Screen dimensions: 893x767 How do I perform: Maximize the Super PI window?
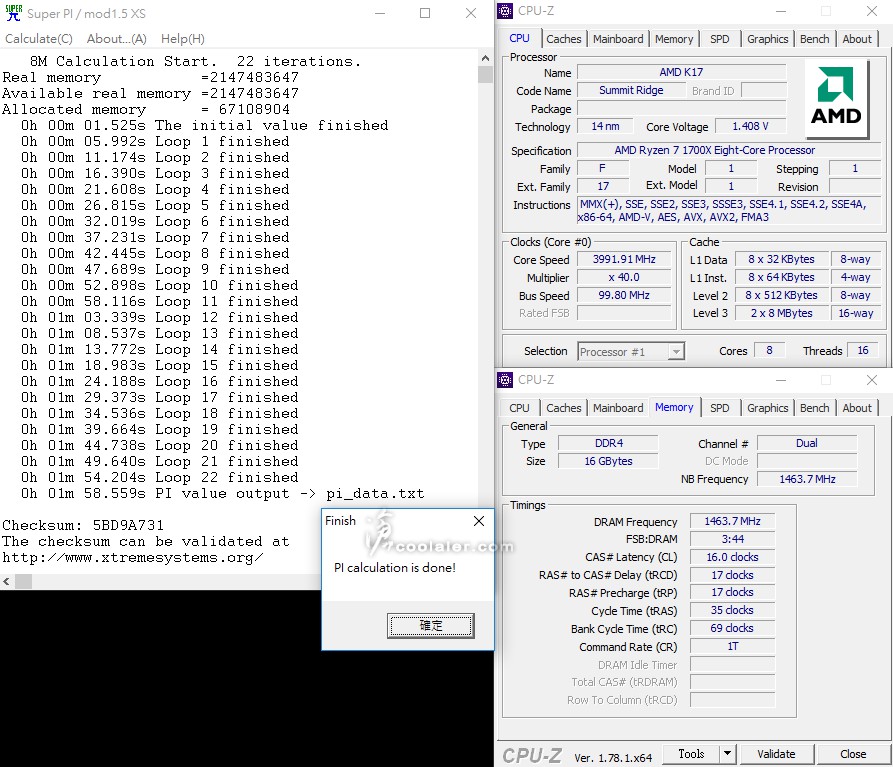pyautogui.click(x=425, y=13)
